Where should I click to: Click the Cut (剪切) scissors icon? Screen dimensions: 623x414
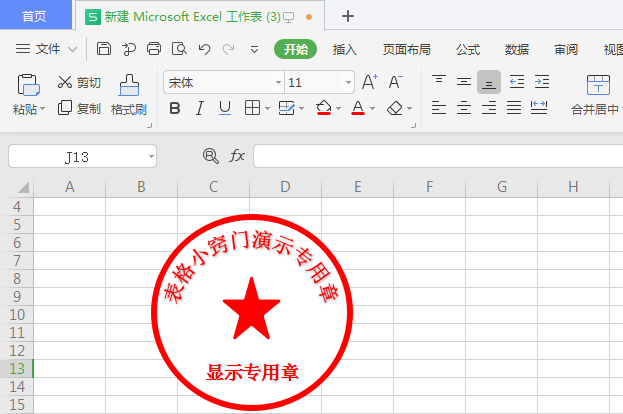click(x=66, y=82)
